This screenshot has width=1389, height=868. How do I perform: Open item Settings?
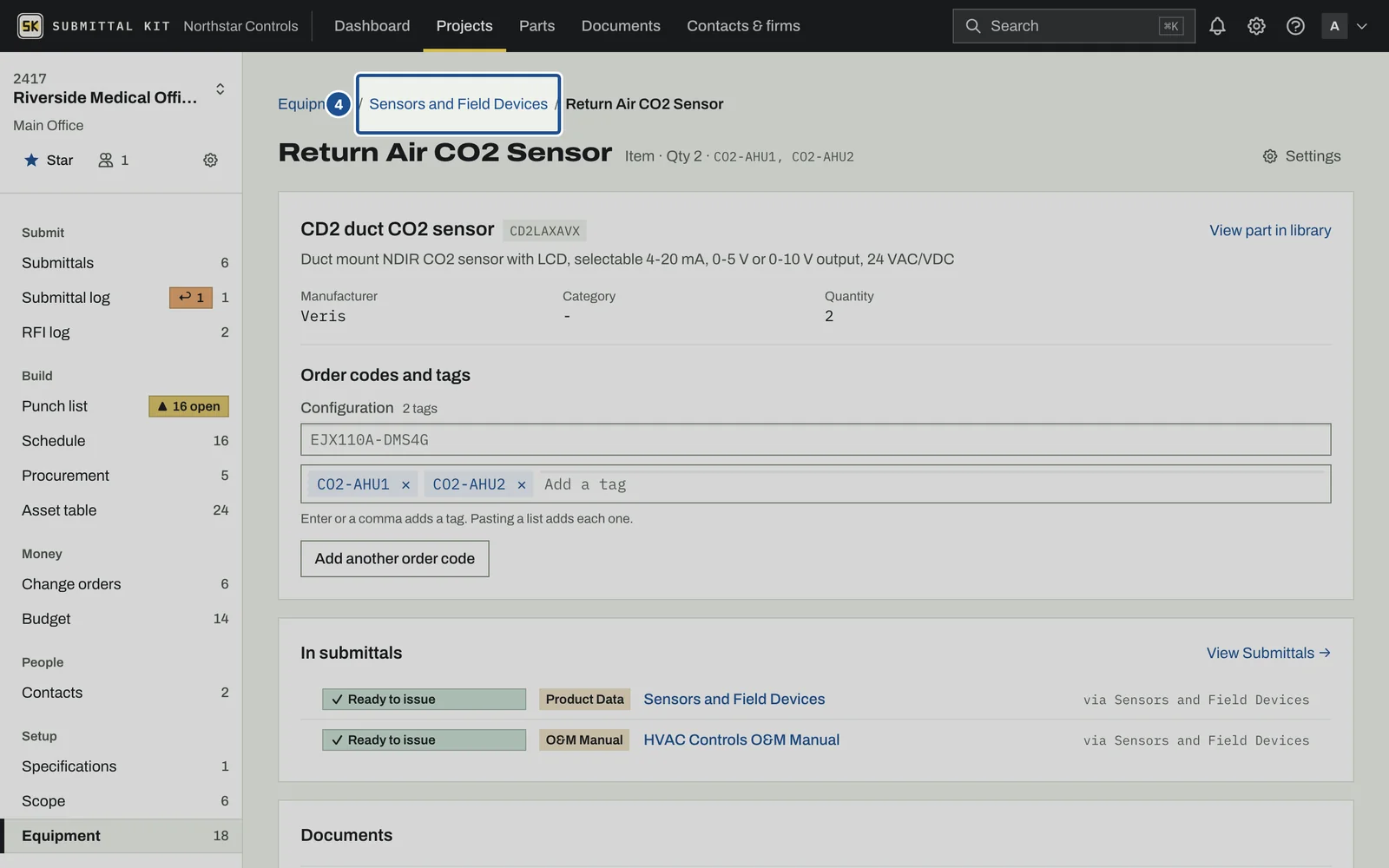click(1301, 156)
